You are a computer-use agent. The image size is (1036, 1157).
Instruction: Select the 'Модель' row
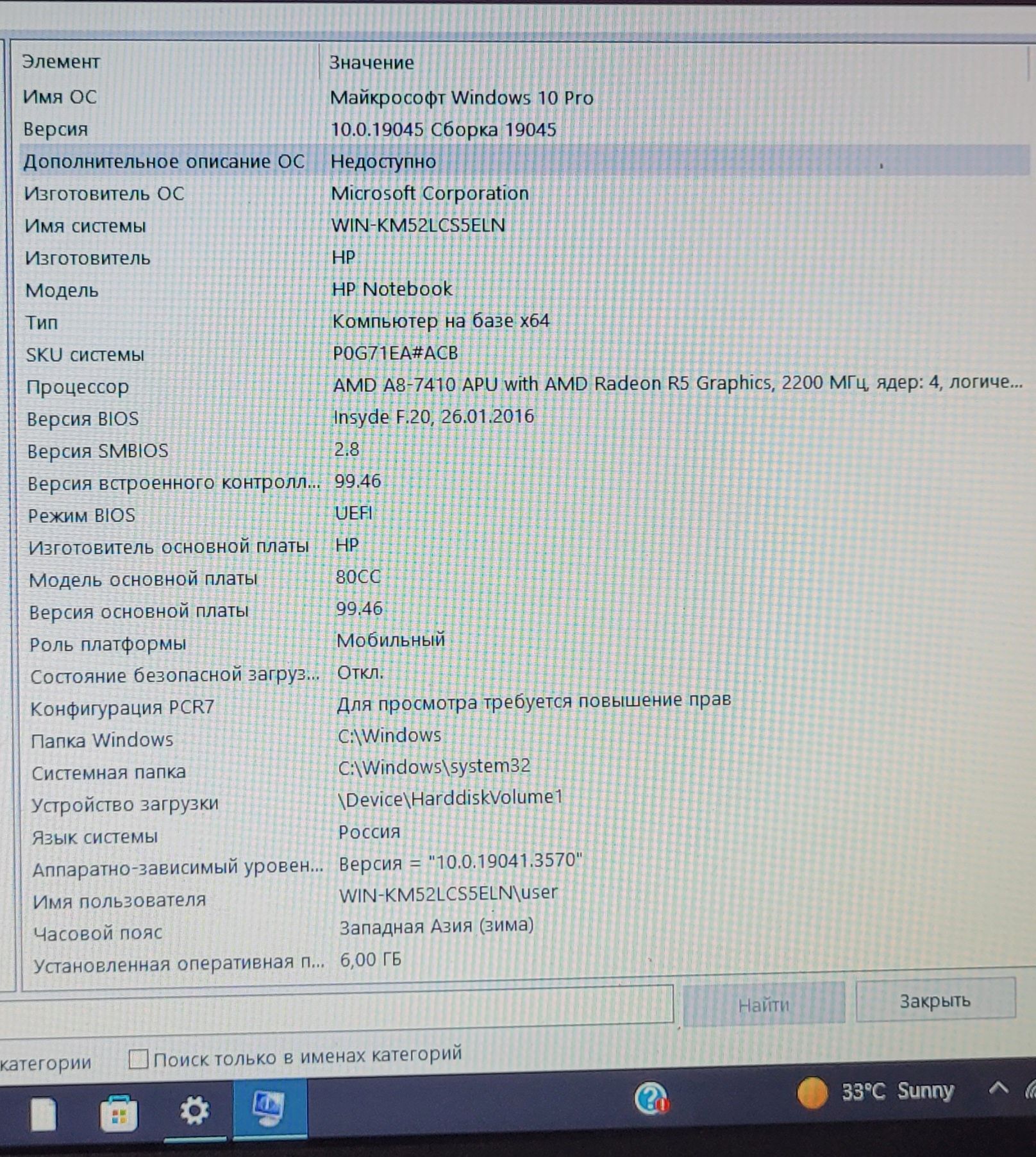pos(524,289)
